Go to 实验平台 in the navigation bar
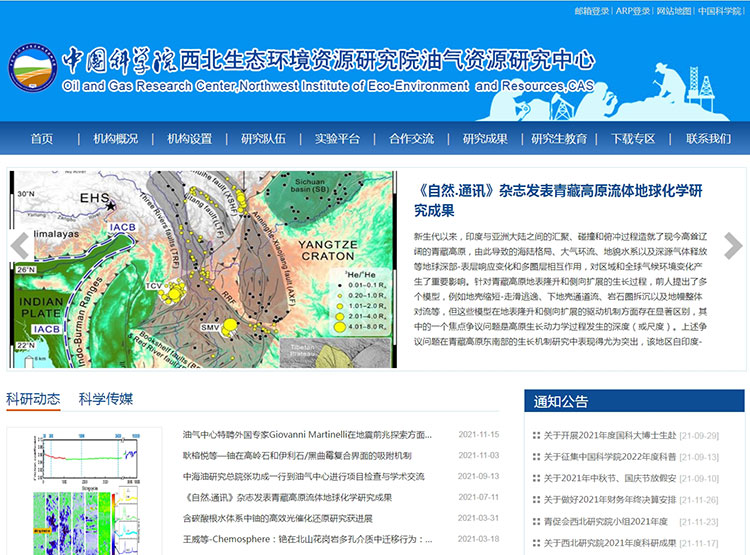Viewport: 750px width, 555px height. click(x=337, y=139)
